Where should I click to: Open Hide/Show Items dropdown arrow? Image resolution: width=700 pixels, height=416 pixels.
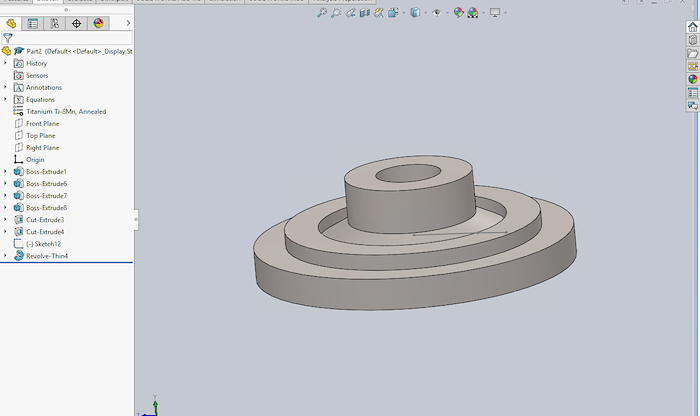[x=447, y=13]
